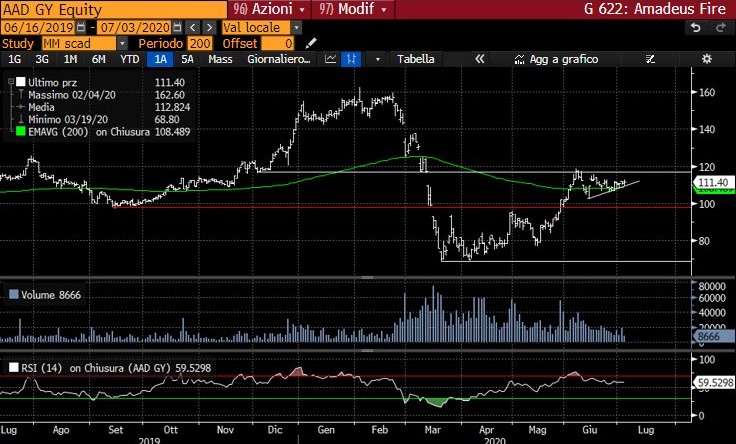
Task: Click the start date field 06/16/2019
Action: click(x=38, y=27)
